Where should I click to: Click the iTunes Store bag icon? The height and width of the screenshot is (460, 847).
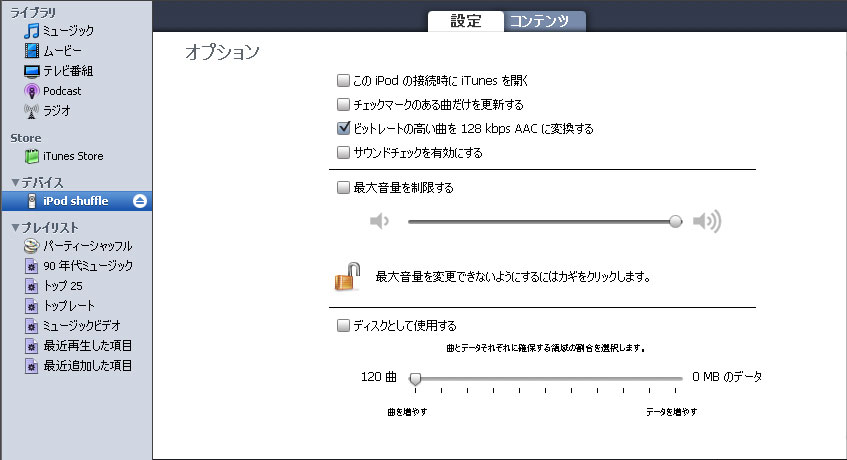(32, 157)
